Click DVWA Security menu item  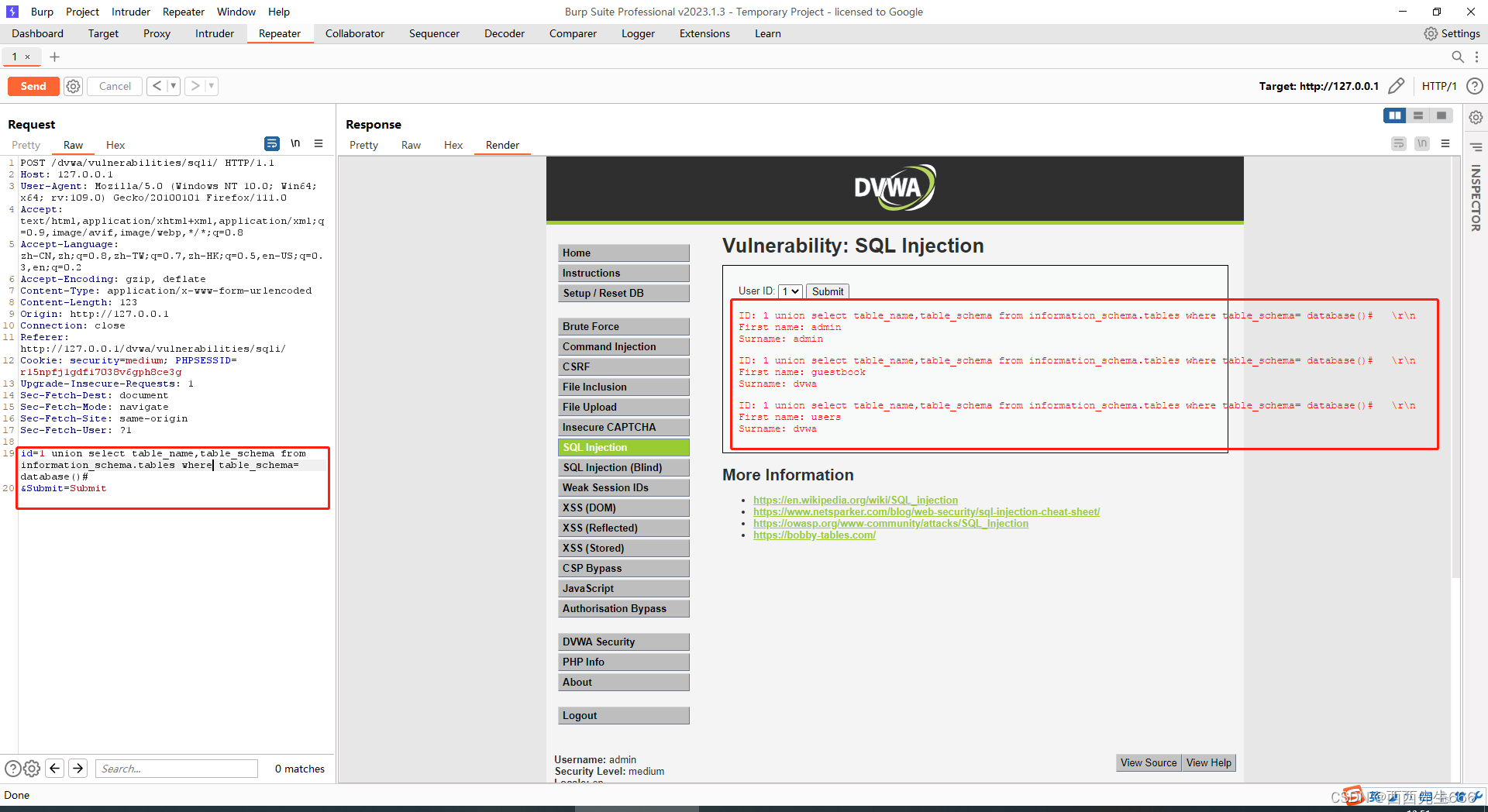tap(623, 642)
